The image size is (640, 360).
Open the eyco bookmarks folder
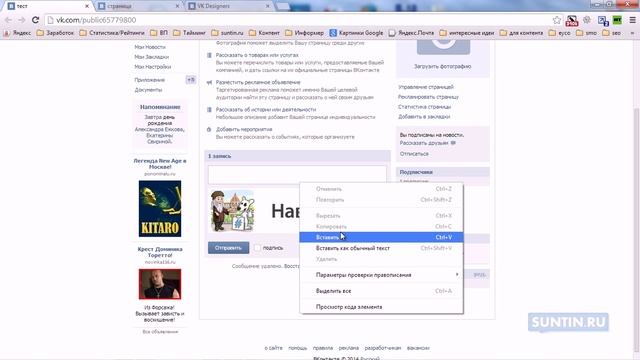pyautogui.click(x=560, y=33)
